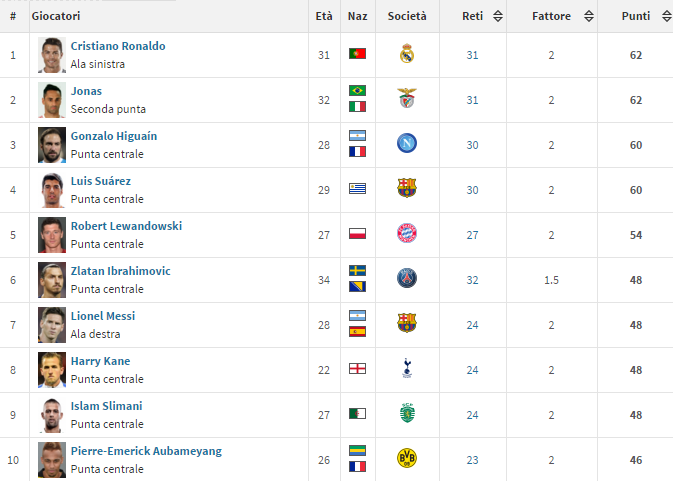Screen dimensions: 673x481
Task: Click the Paris Saint-Germain crest
Action: 406,279
